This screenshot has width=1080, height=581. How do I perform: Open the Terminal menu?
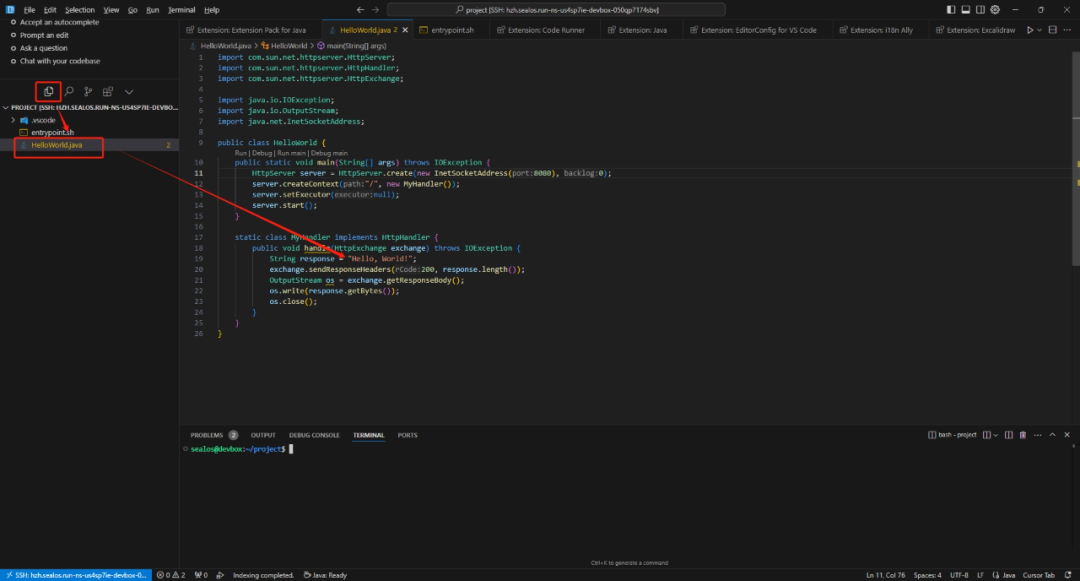pos(181,9)
